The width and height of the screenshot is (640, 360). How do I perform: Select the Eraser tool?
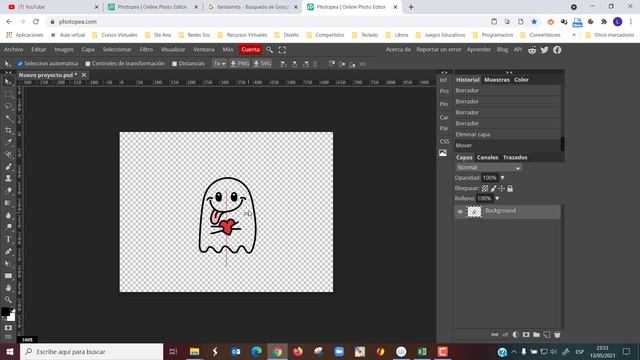8,191
